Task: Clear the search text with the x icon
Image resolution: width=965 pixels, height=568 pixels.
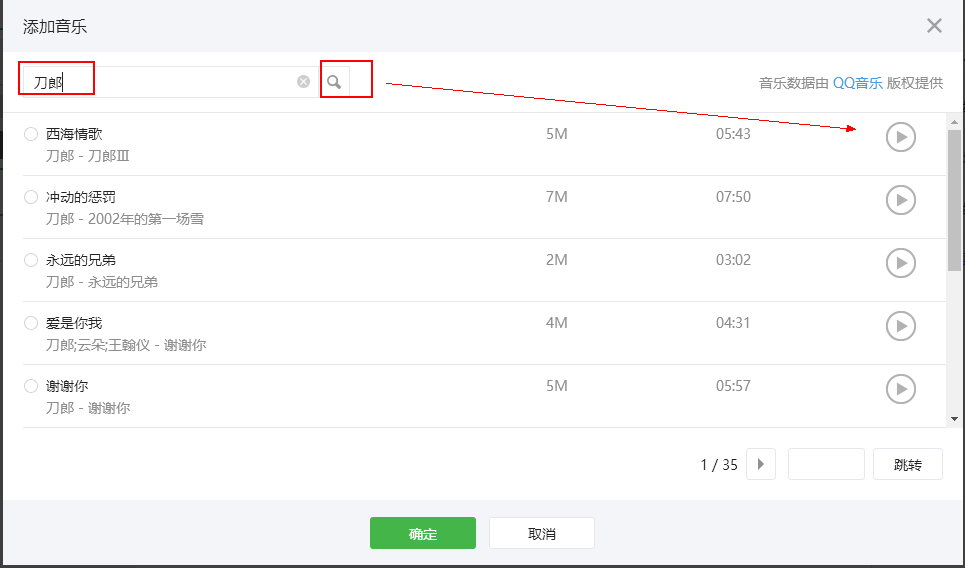Action: coord(303,82)
